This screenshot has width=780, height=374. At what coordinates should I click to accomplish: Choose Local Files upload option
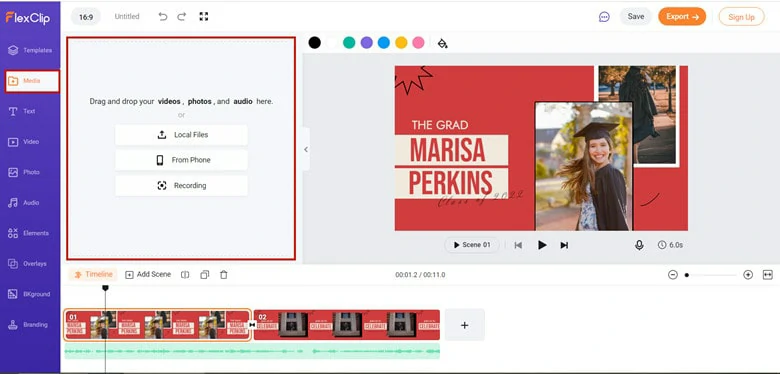click(181, 135)
